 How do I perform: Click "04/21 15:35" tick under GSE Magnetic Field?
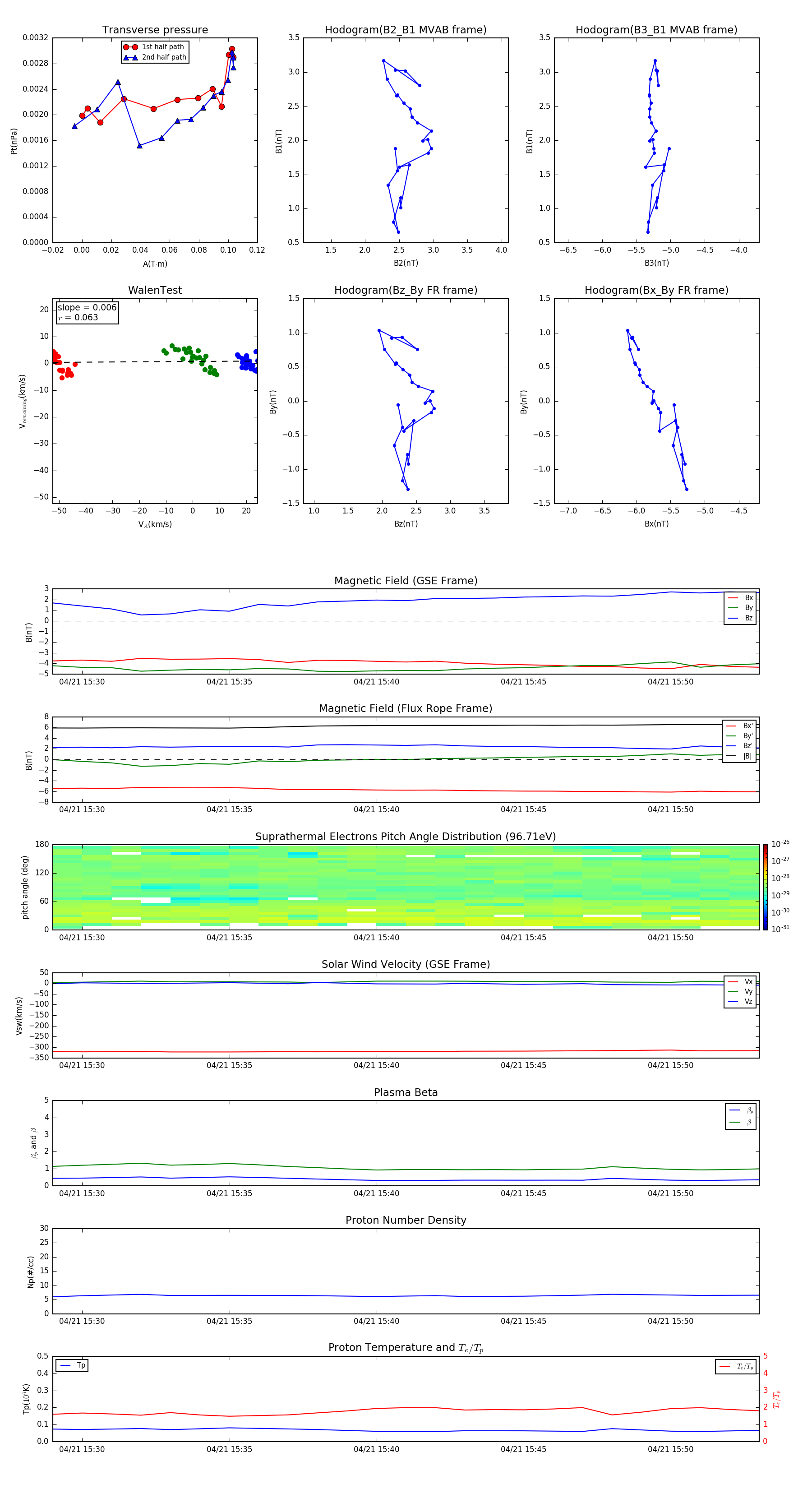coord(230,681)
